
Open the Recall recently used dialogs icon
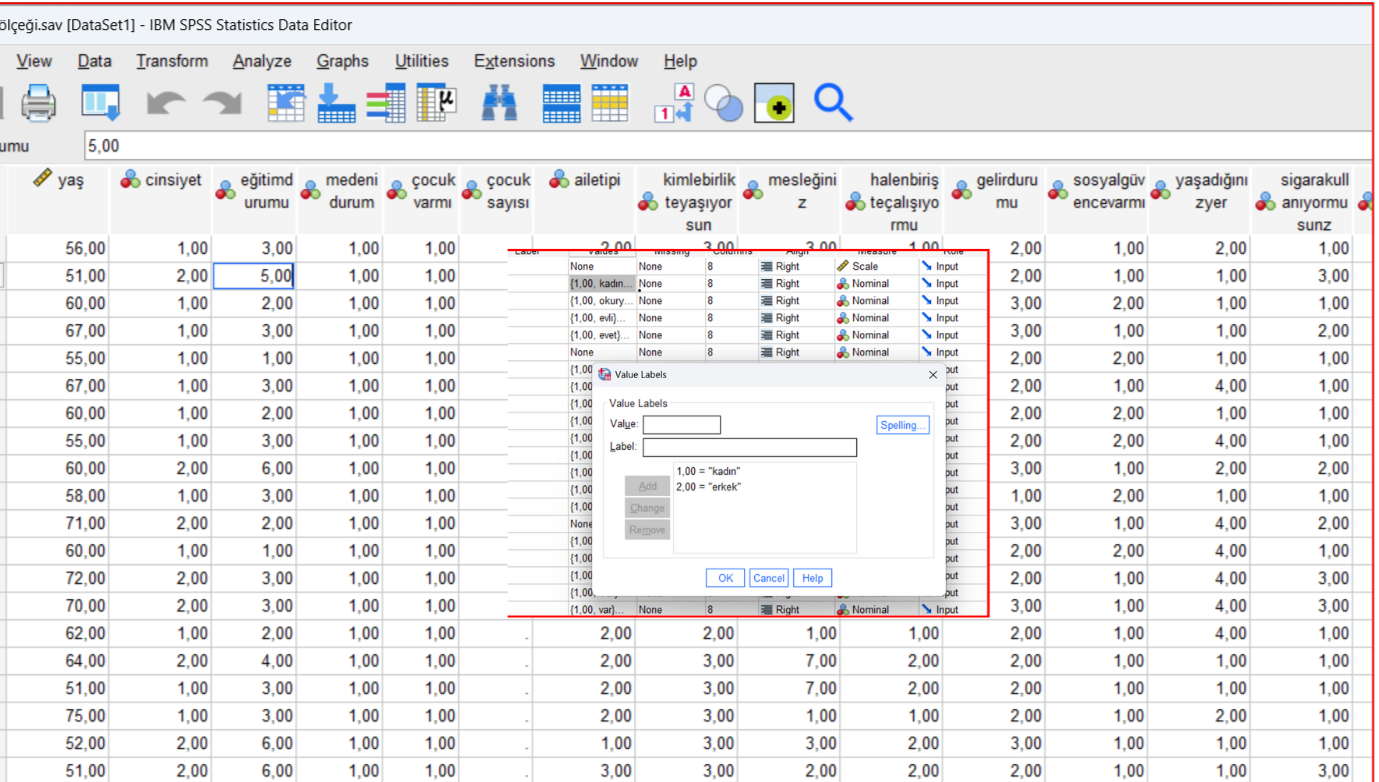click(100, 102)
